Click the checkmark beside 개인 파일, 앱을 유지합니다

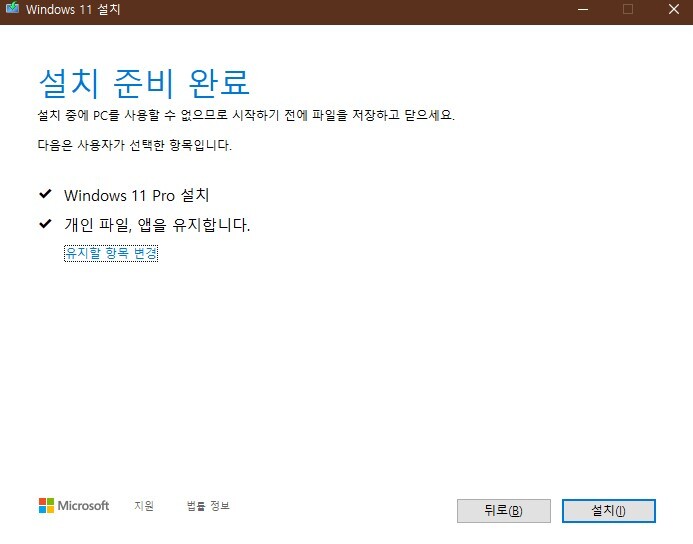(x=45, y=224)
